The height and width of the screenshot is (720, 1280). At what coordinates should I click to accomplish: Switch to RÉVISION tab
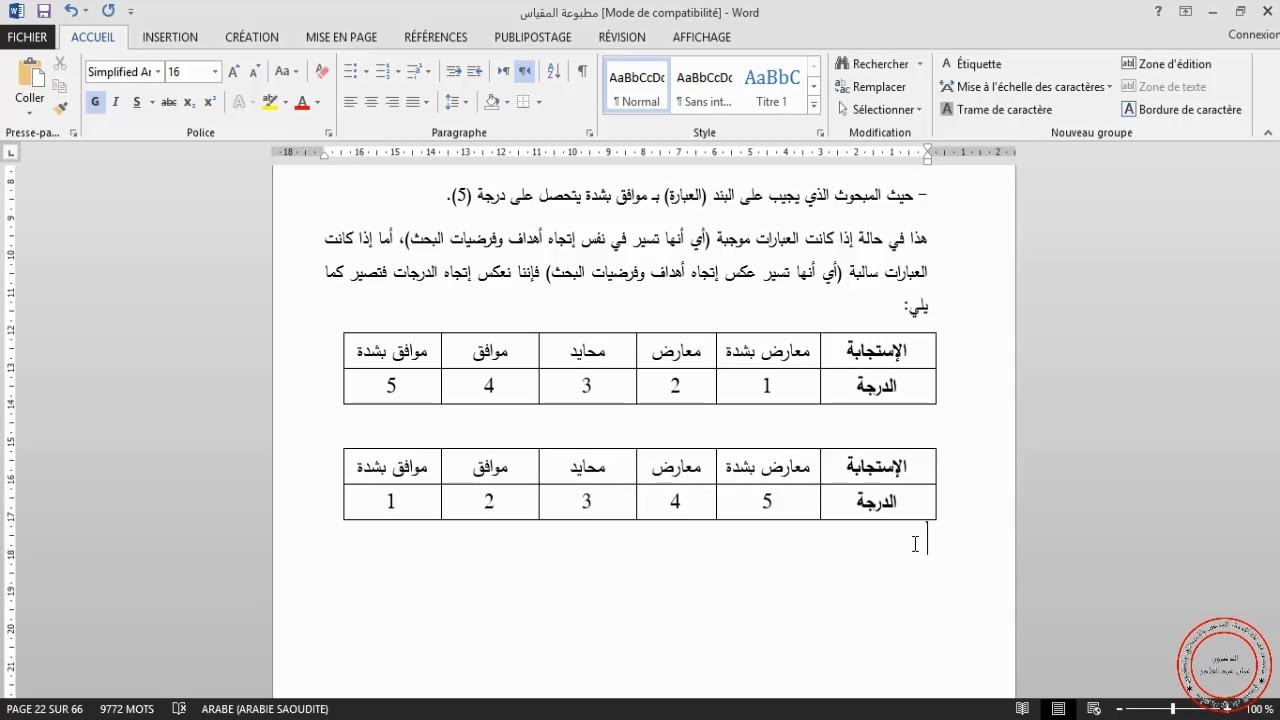622,37
